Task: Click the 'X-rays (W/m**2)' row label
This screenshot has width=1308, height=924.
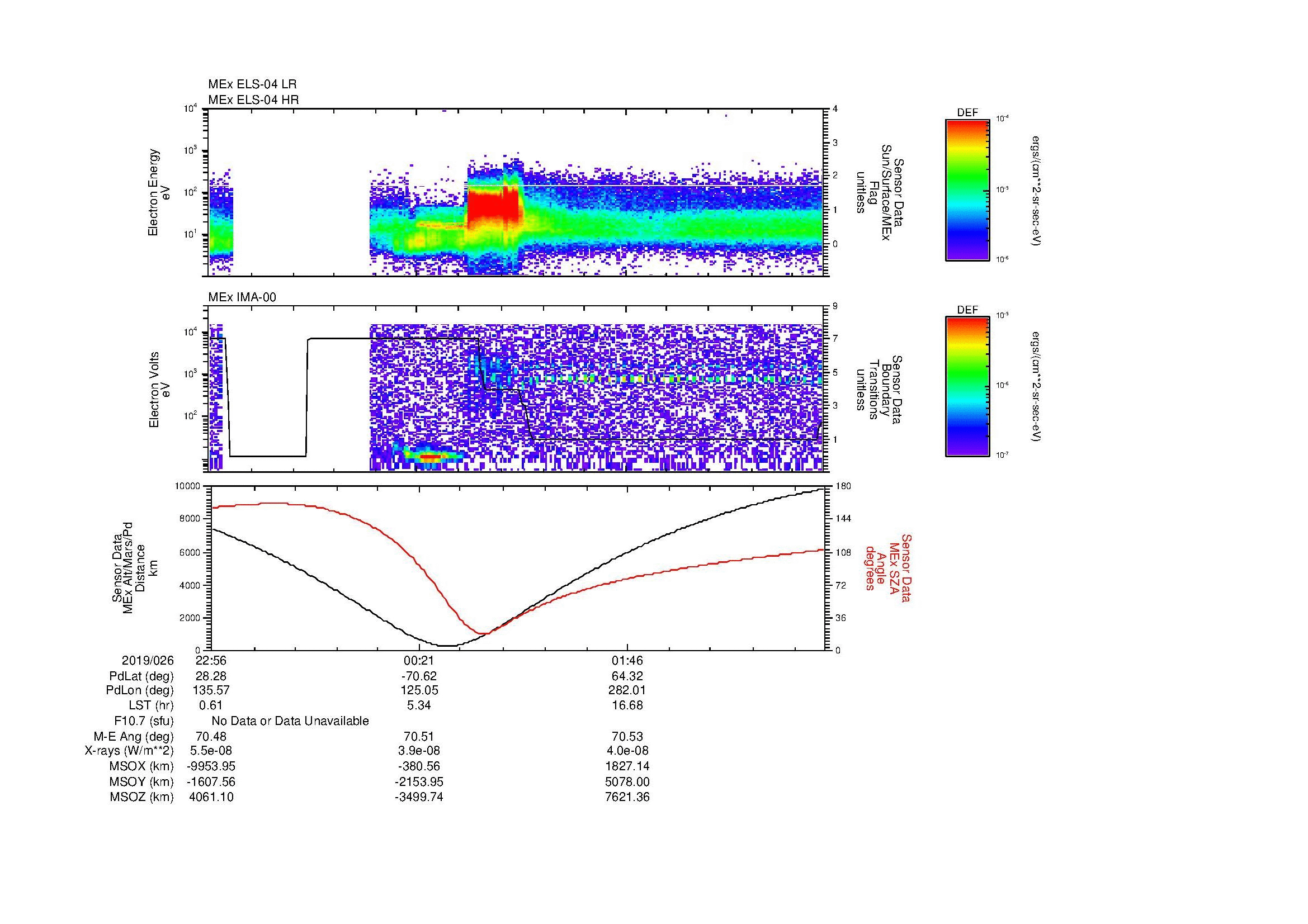Action: click(x=129, y=751)
